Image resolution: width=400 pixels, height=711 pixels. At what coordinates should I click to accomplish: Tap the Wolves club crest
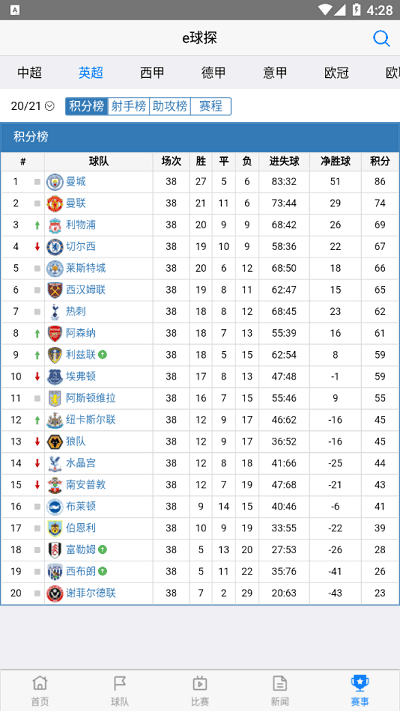pos(55,442)
